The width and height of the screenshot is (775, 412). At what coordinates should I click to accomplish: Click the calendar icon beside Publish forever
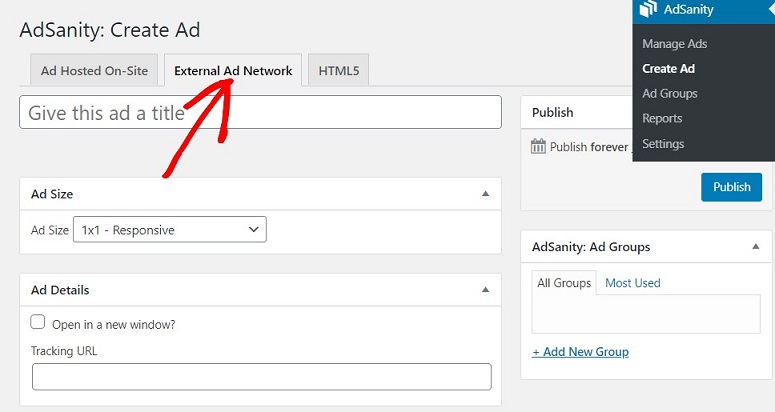click(538, 146)
